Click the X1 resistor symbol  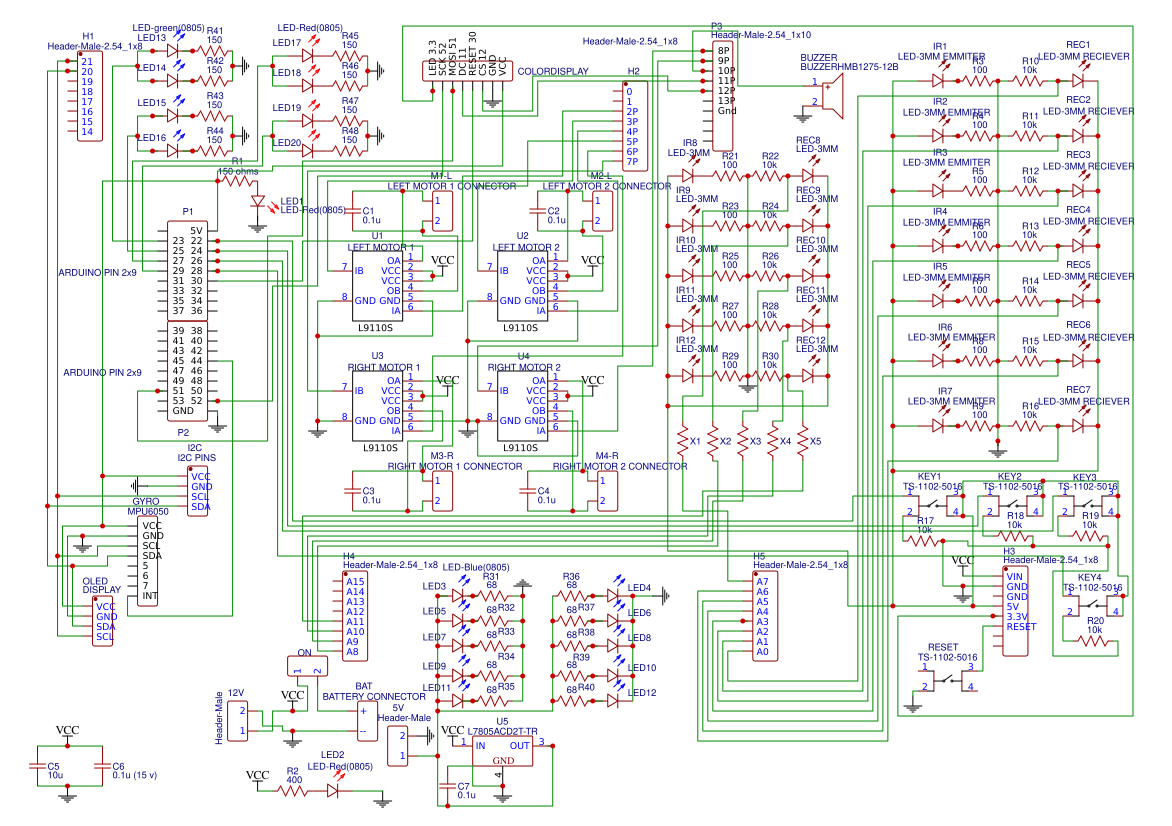(x=682, y=441)
